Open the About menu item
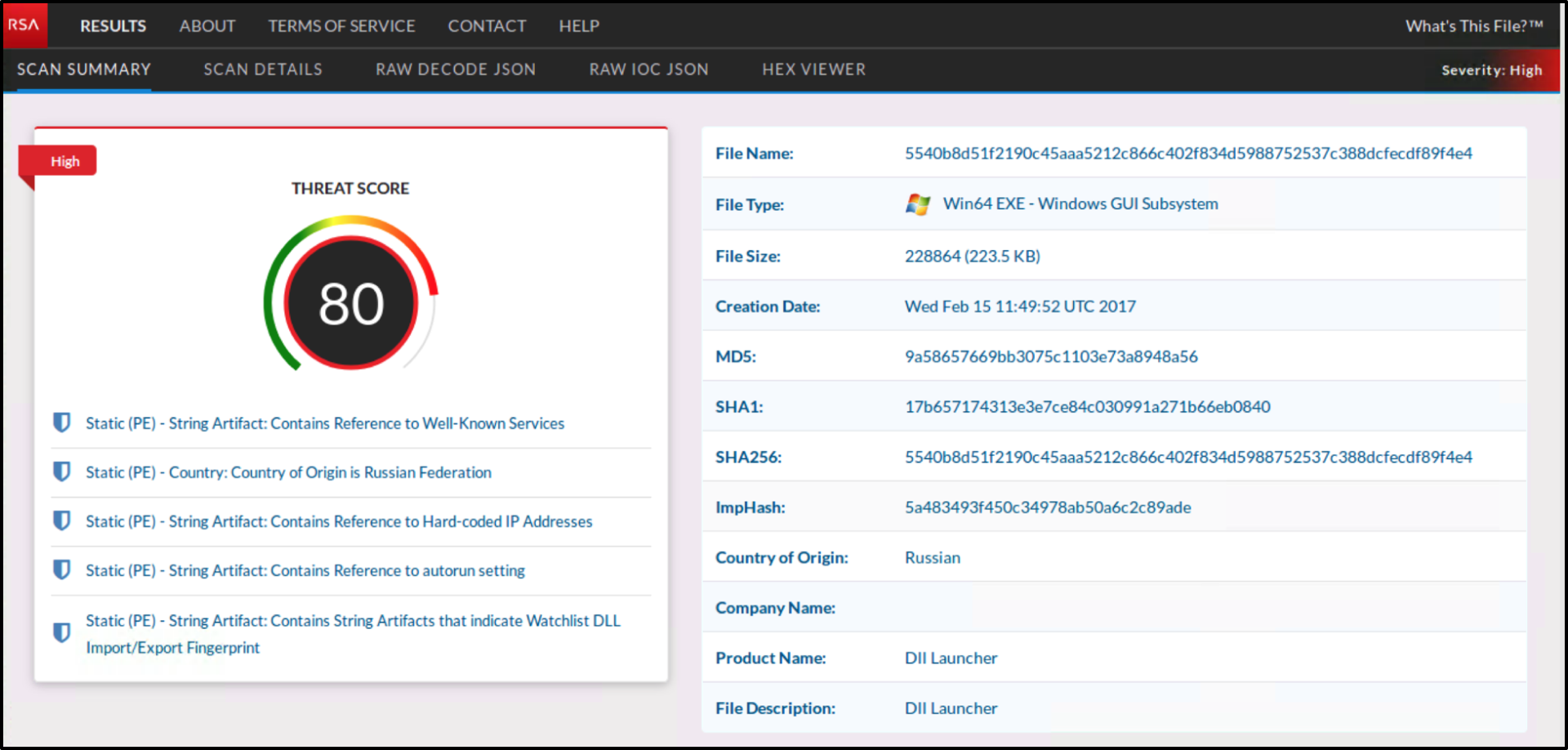The height and width of the screenshot is (750, 1568). pos(207,26)
